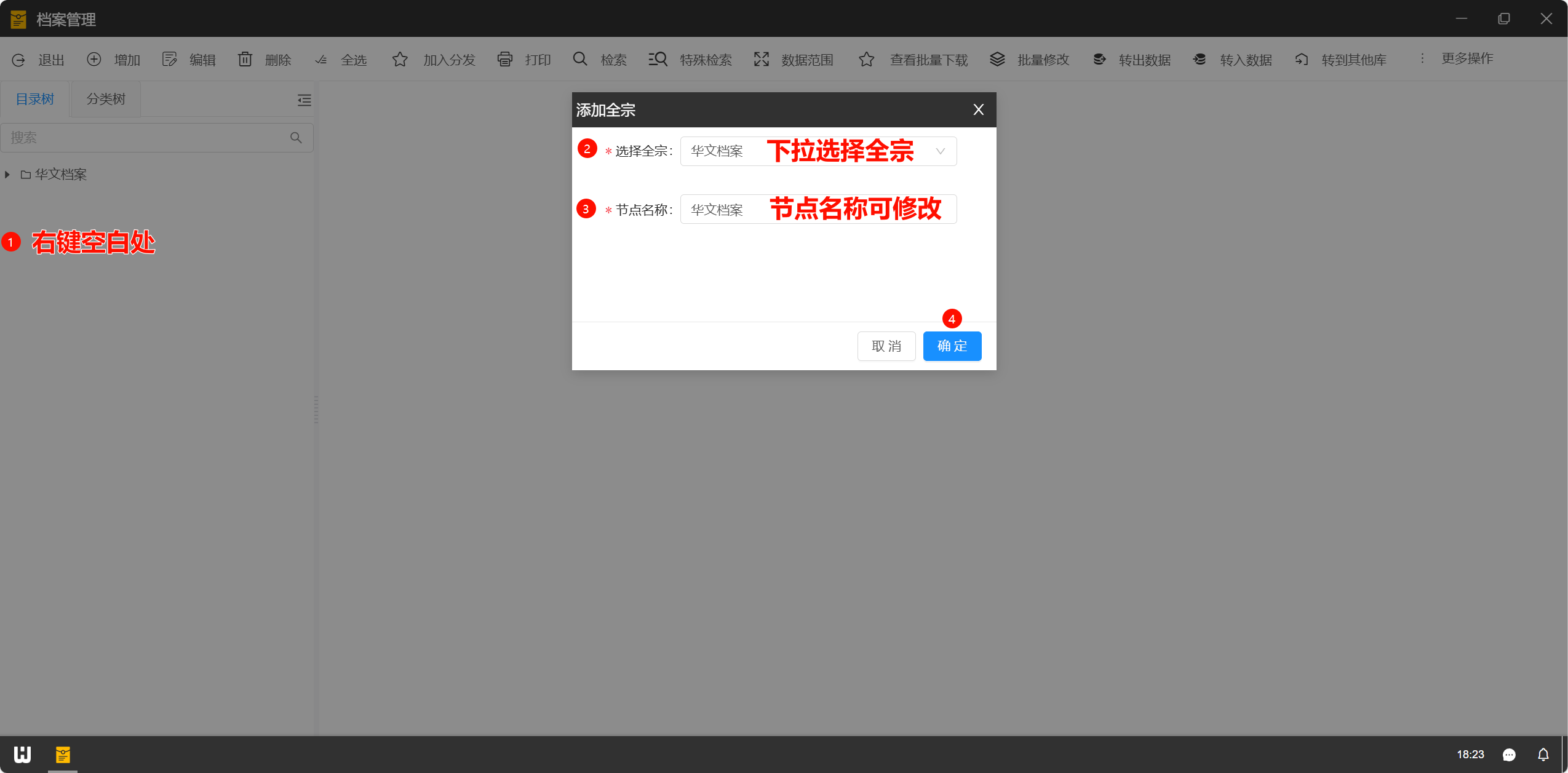Open Special Search (特殊检索) icon
The height and width of the screenshot is (773, 1568).
(658, 59)
